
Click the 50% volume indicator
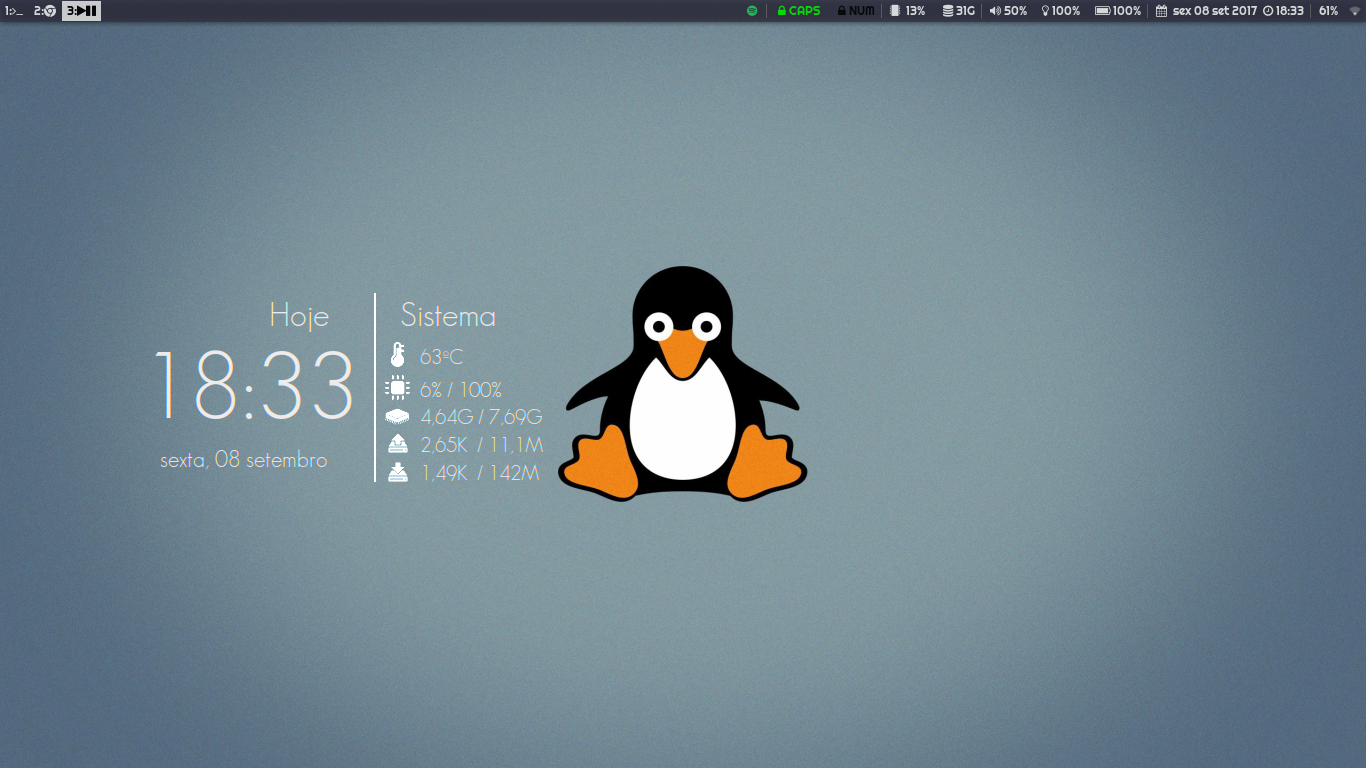click(x=1008, y=11)
